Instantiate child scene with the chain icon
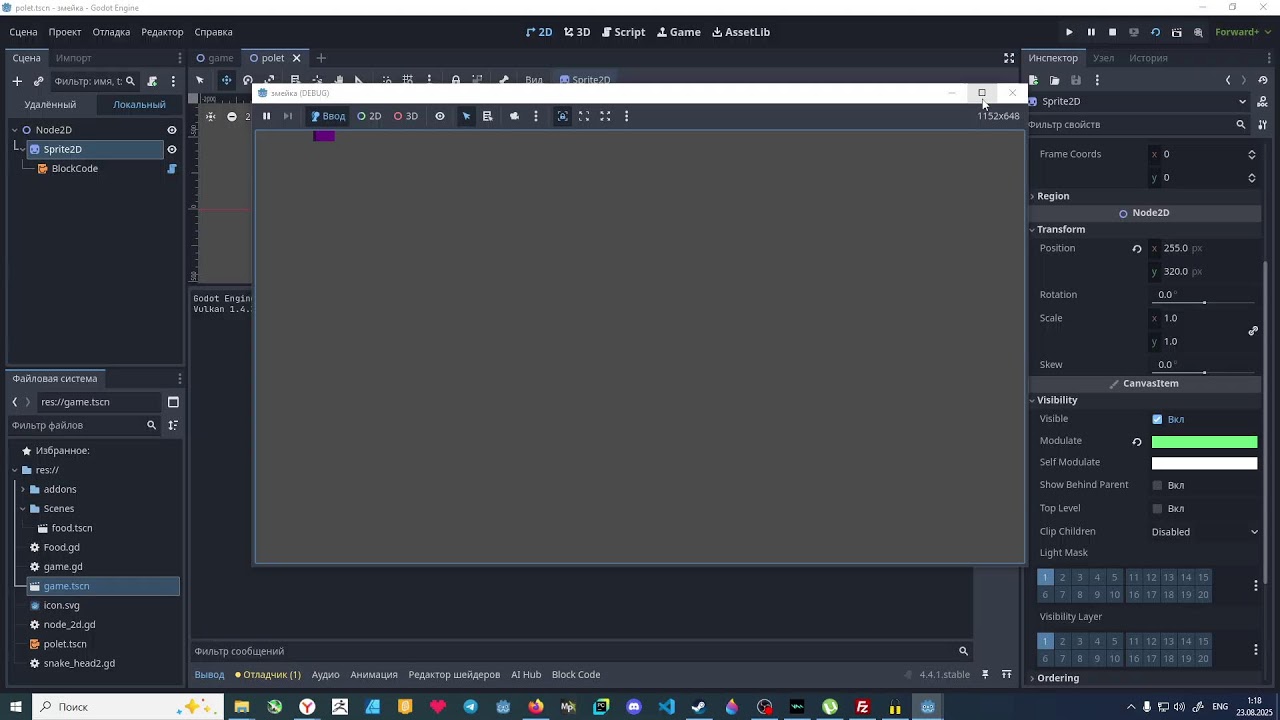 pos(39,81)
